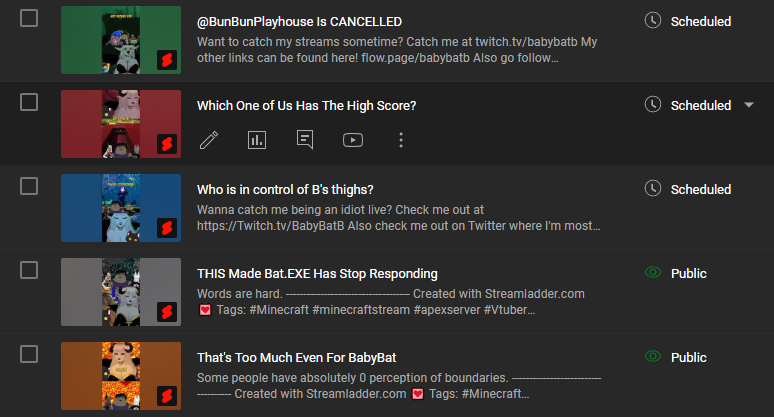Viewport: 774px width, 417px height.
Task: Select checkbox for '@BunBunPlayhouse Is CANCELLED'
Action: 29,18
